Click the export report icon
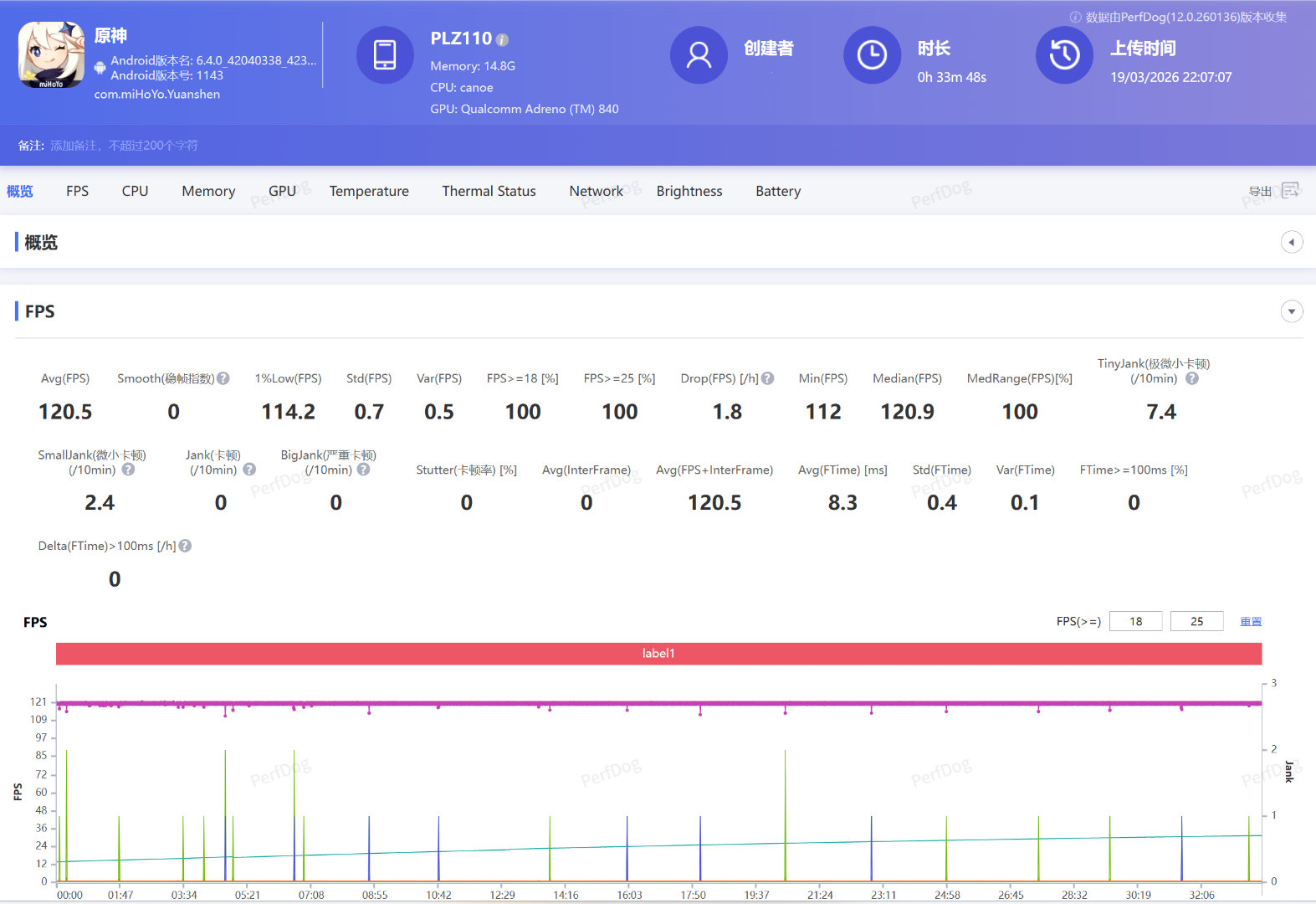 [x=1290, y=190]
